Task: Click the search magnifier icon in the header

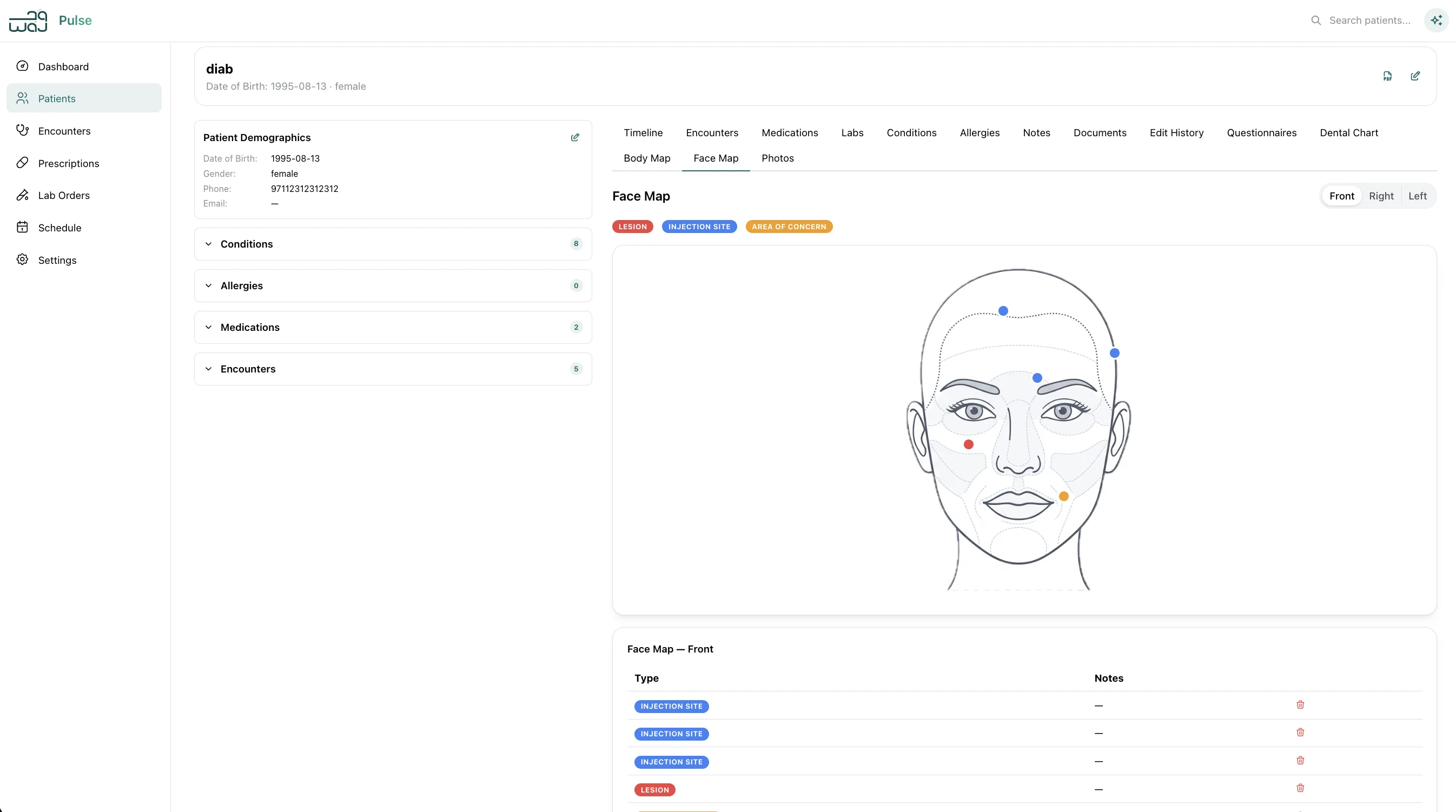Action: coord(1316,21)
